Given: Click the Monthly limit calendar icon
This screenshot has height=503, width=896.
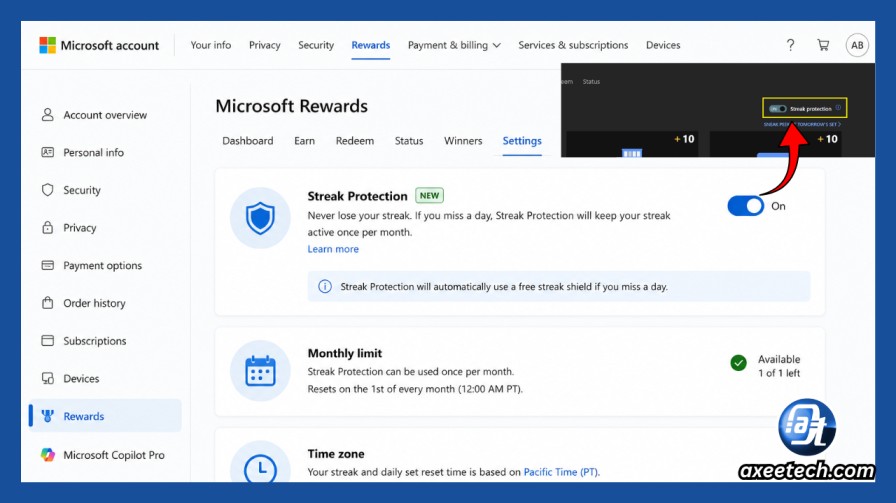Looking at the screenshot, I should coord(260,371).
